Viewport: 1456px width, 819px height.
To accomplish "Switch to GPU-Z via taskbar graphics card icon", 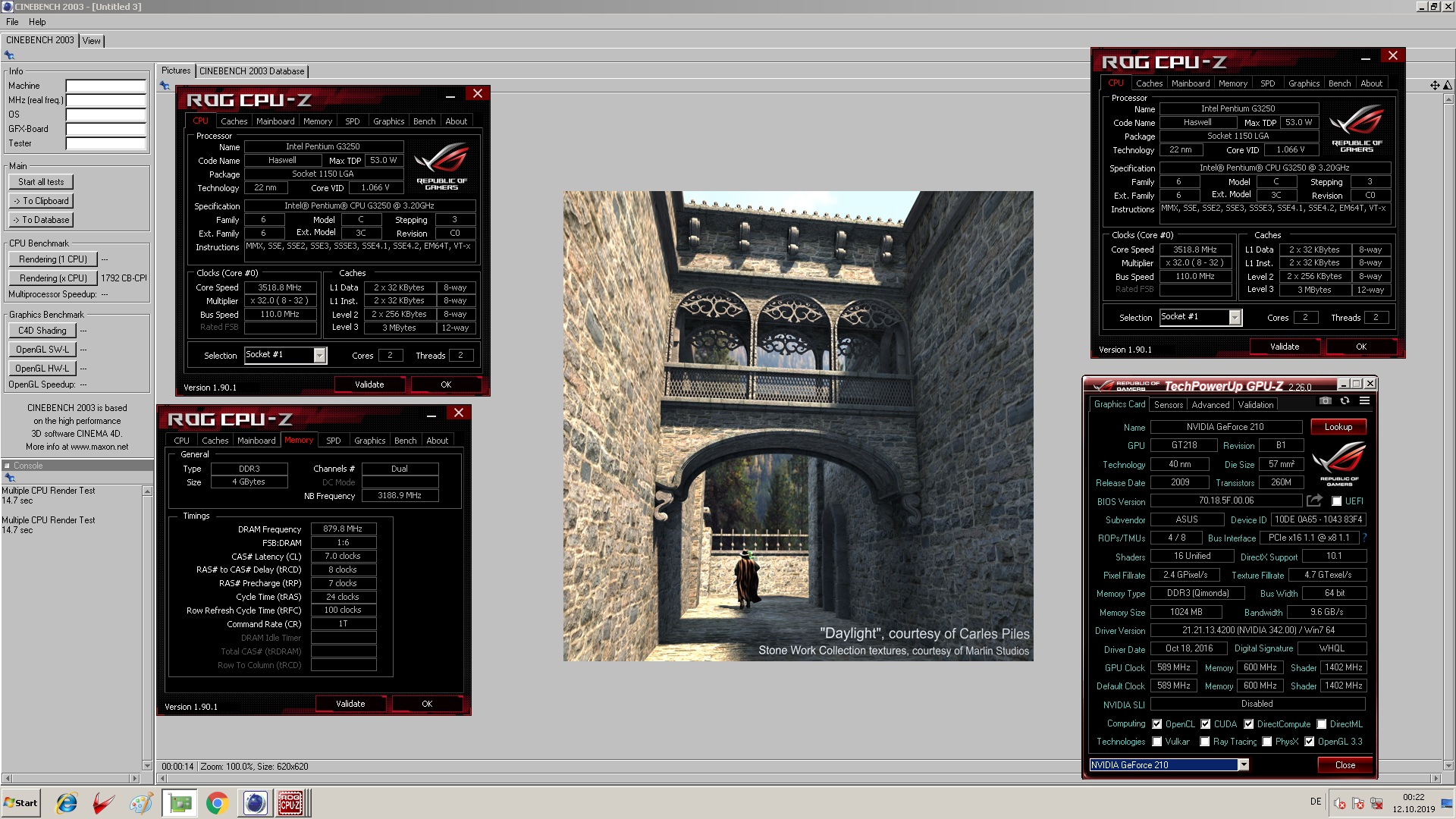I will (x=180, y=803).
